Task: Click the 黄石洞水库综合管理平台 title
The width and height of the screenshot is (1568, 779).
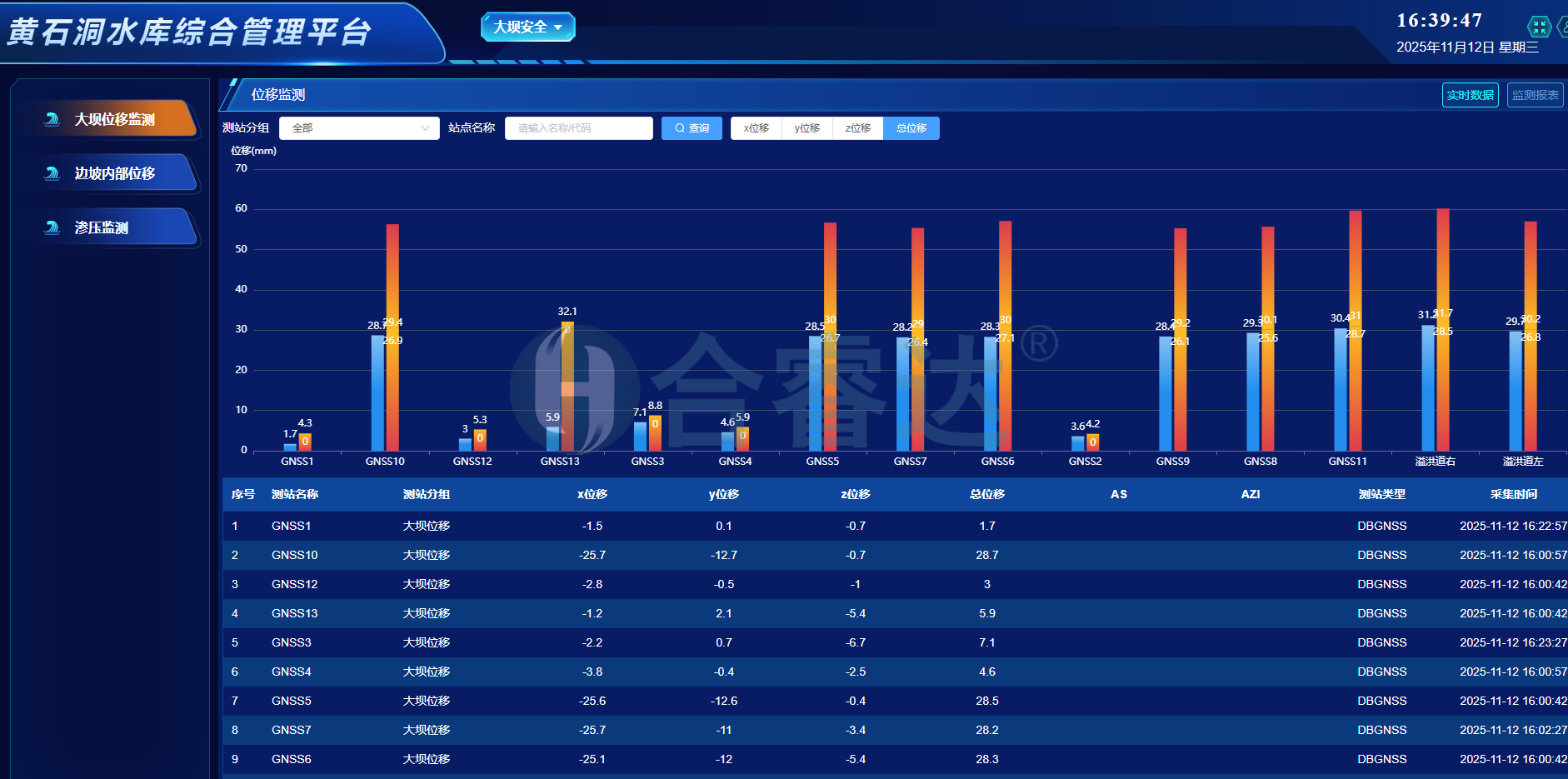Action: (189, 32)
